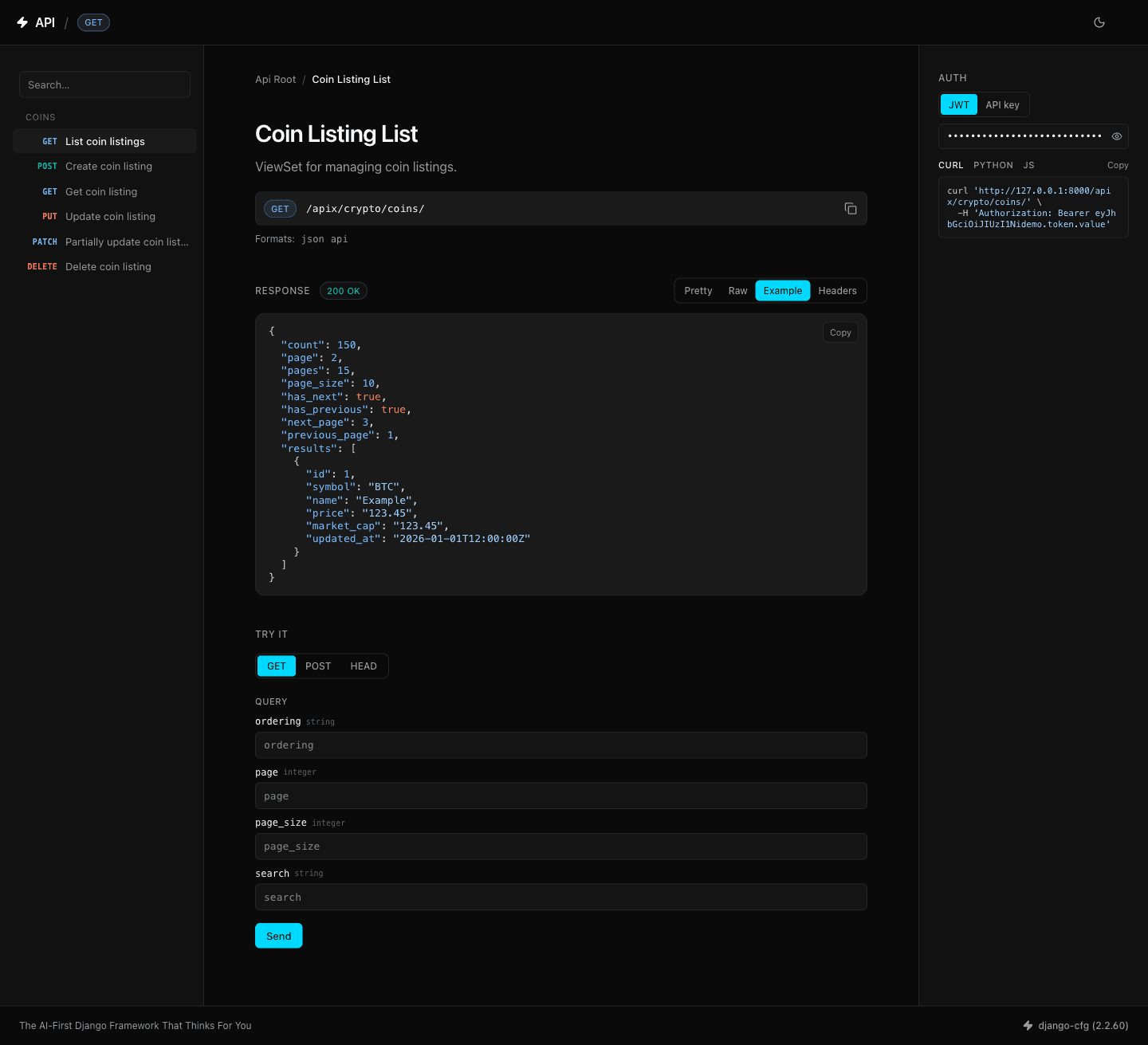This screenshot has width=1148, height=1045.
Task: Copy the response JSON
Action: (840, 332)
